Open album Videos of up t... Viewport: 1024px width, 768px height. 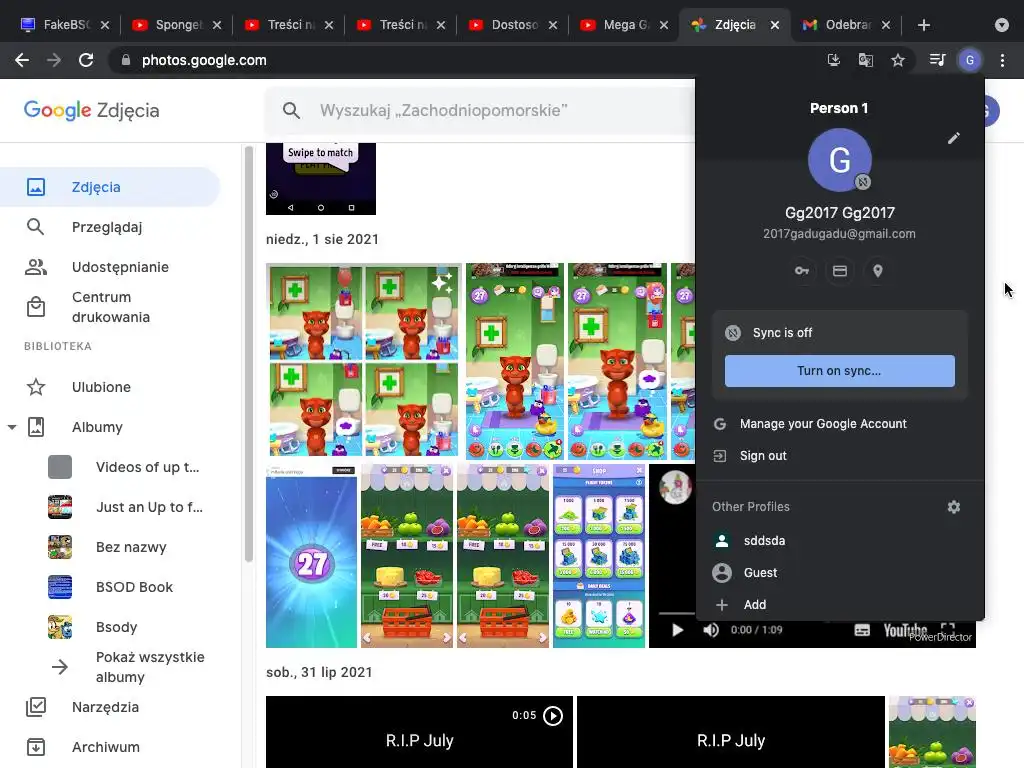pos(124,467)
